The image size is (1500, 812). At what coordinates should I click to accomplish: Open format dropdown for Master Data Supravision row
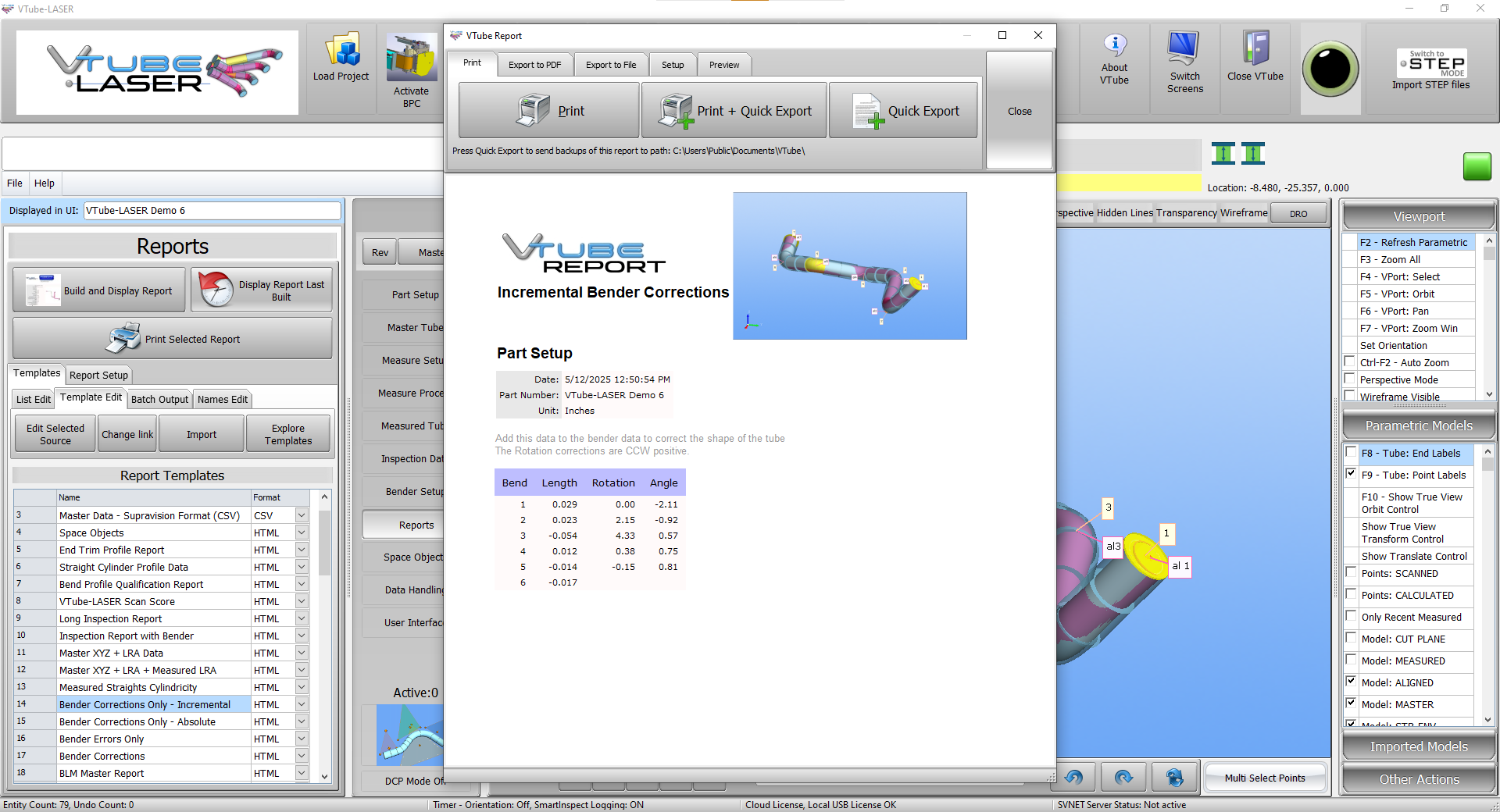pos(302,515)
